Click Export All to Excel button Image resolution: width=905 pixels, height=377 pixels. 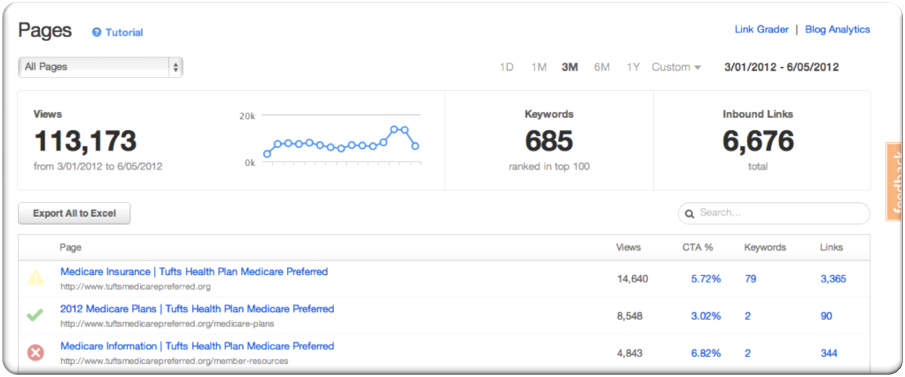point(74,214)
